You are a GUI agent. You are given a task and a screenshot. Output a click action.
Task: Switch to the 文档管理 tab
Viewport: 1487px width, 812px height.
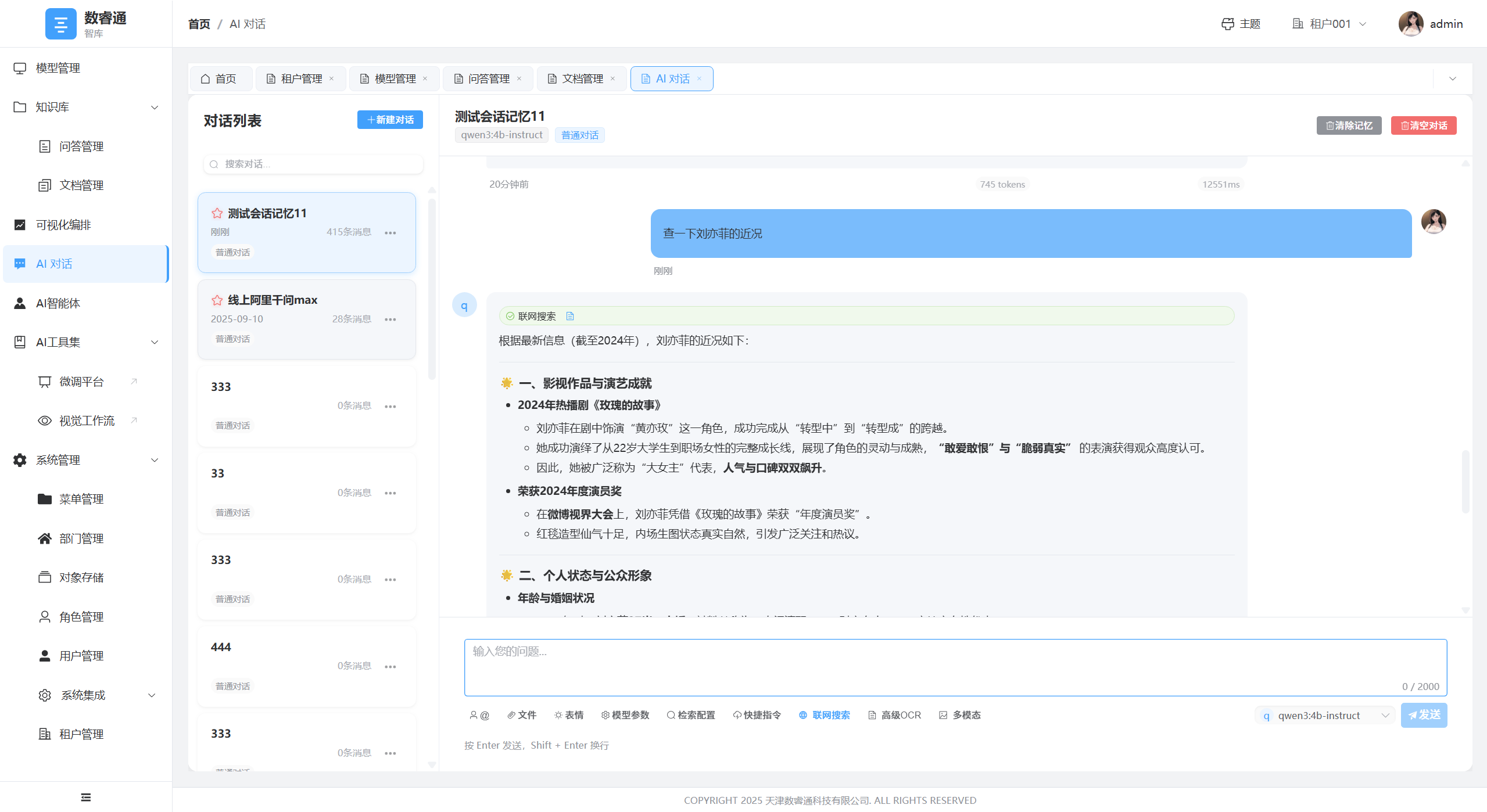click(x=581, y=78)
